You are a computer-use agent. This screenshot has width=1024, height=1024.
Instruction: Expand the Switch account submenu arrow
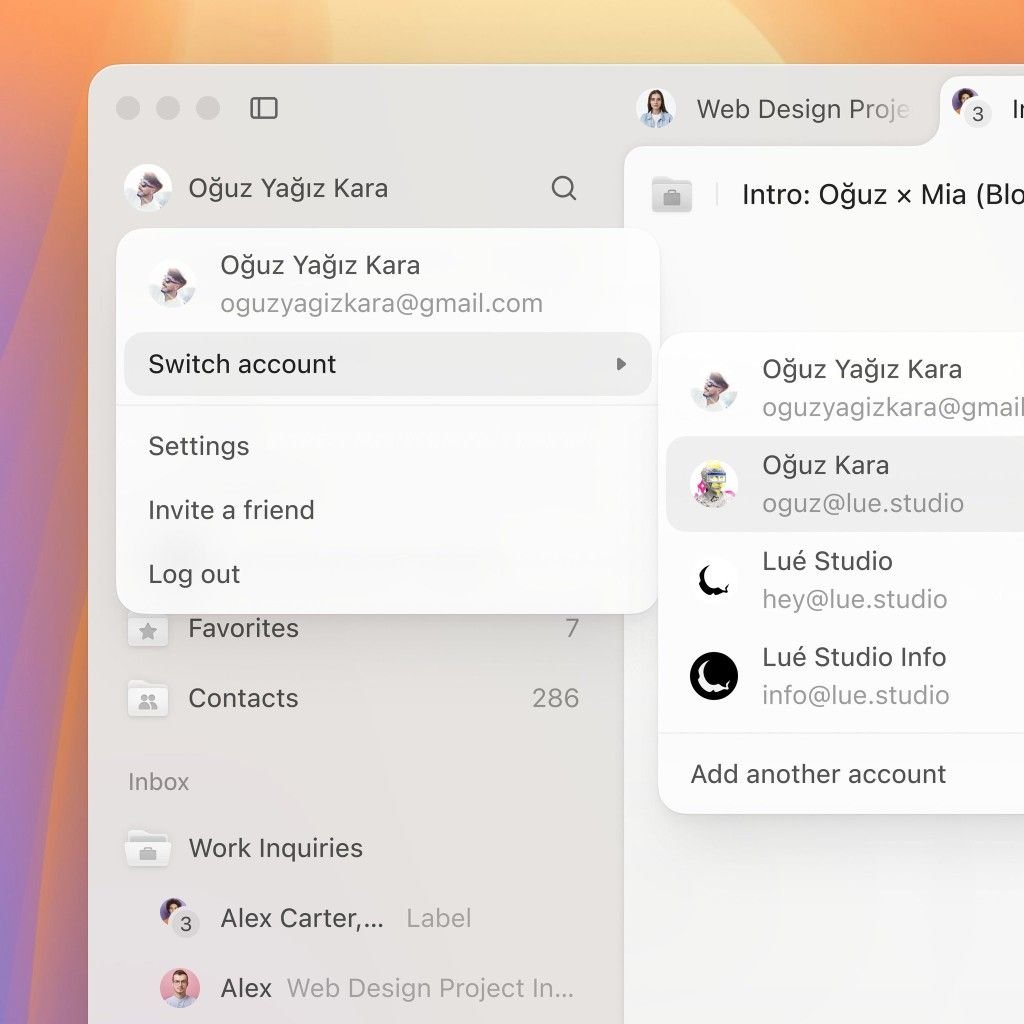(621, 364)
